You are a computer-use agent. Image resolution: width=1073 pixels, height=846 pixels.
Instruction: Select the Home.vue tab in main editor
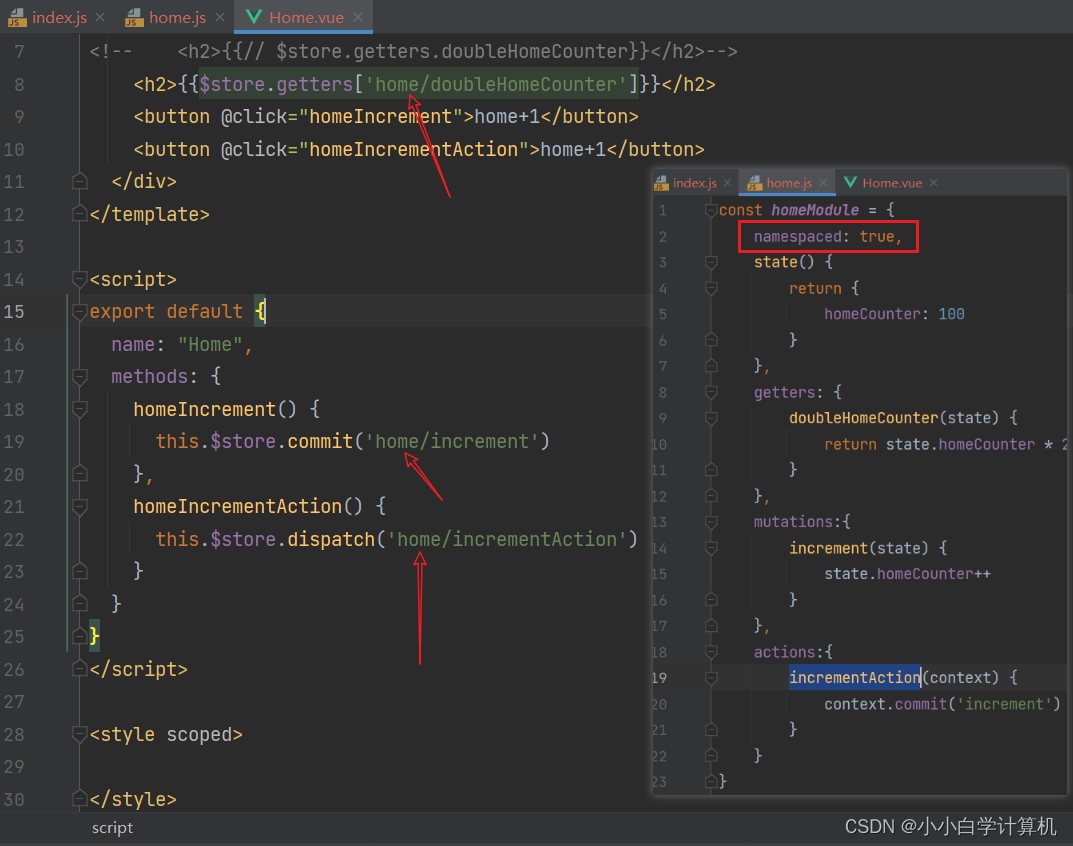pyautogui.click(x=306, y=17)
